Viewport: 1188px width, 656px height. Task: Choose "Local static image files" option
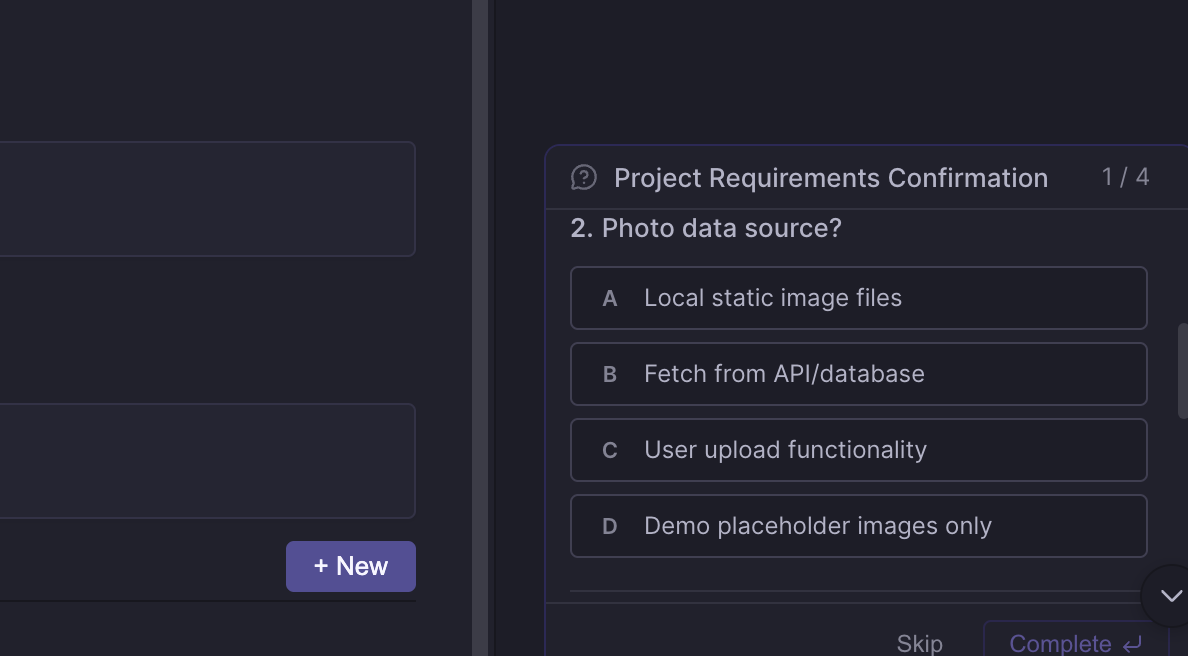pos(773,298)
